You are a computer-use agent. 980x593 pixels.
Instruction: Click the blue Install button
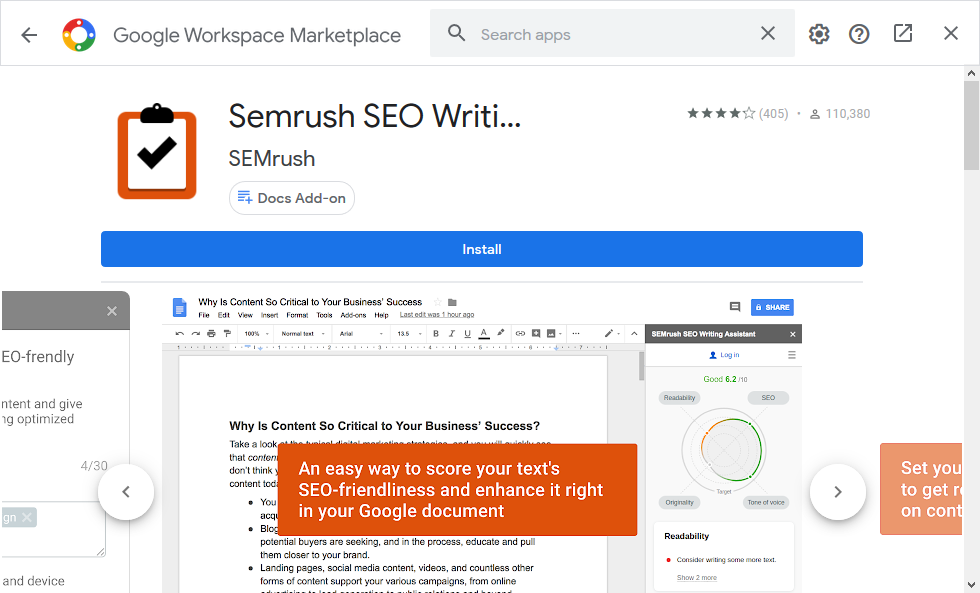[x=481, y=249]
